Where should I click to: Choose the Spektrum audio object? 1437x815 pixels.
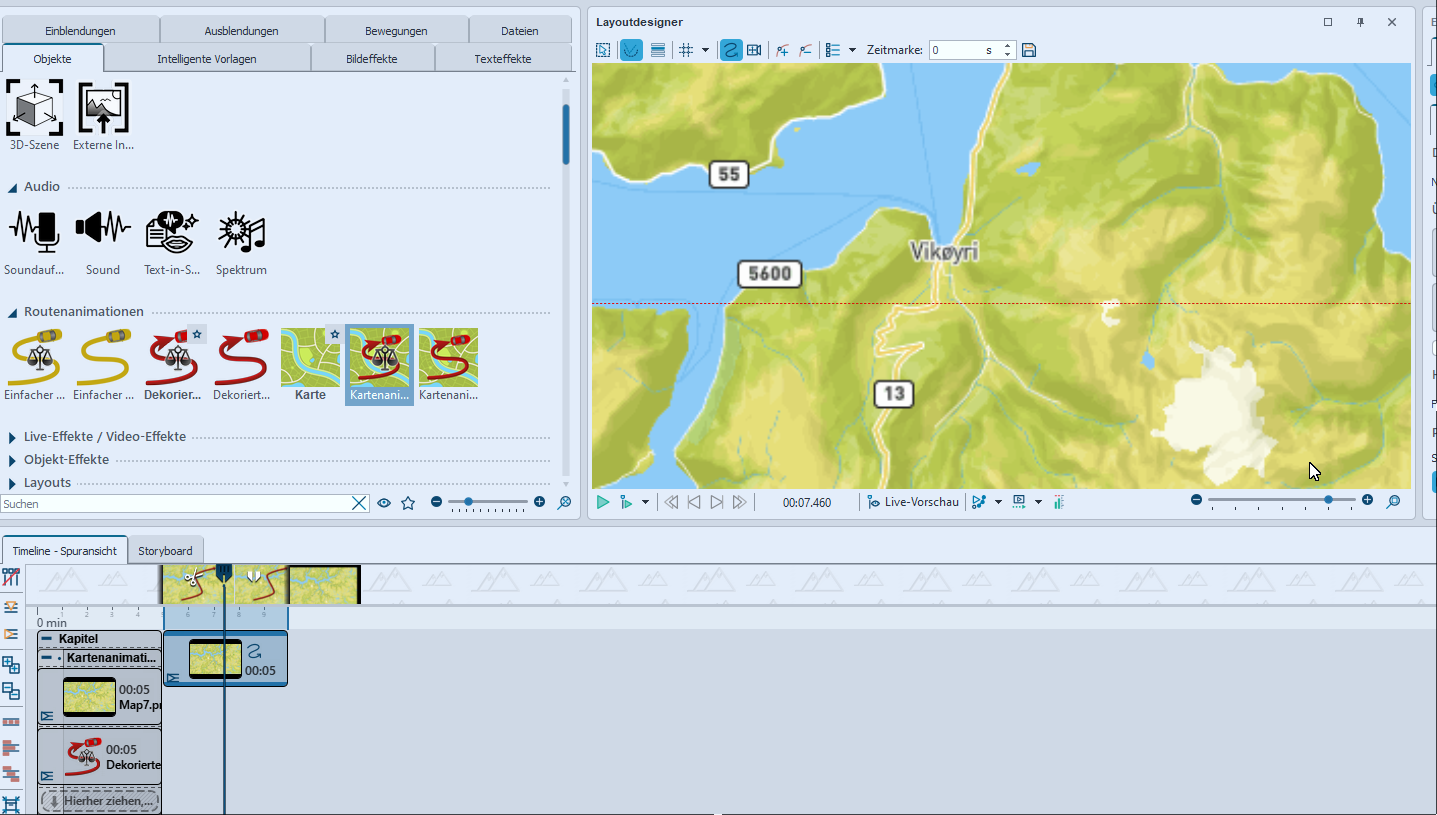pos(240,231)
